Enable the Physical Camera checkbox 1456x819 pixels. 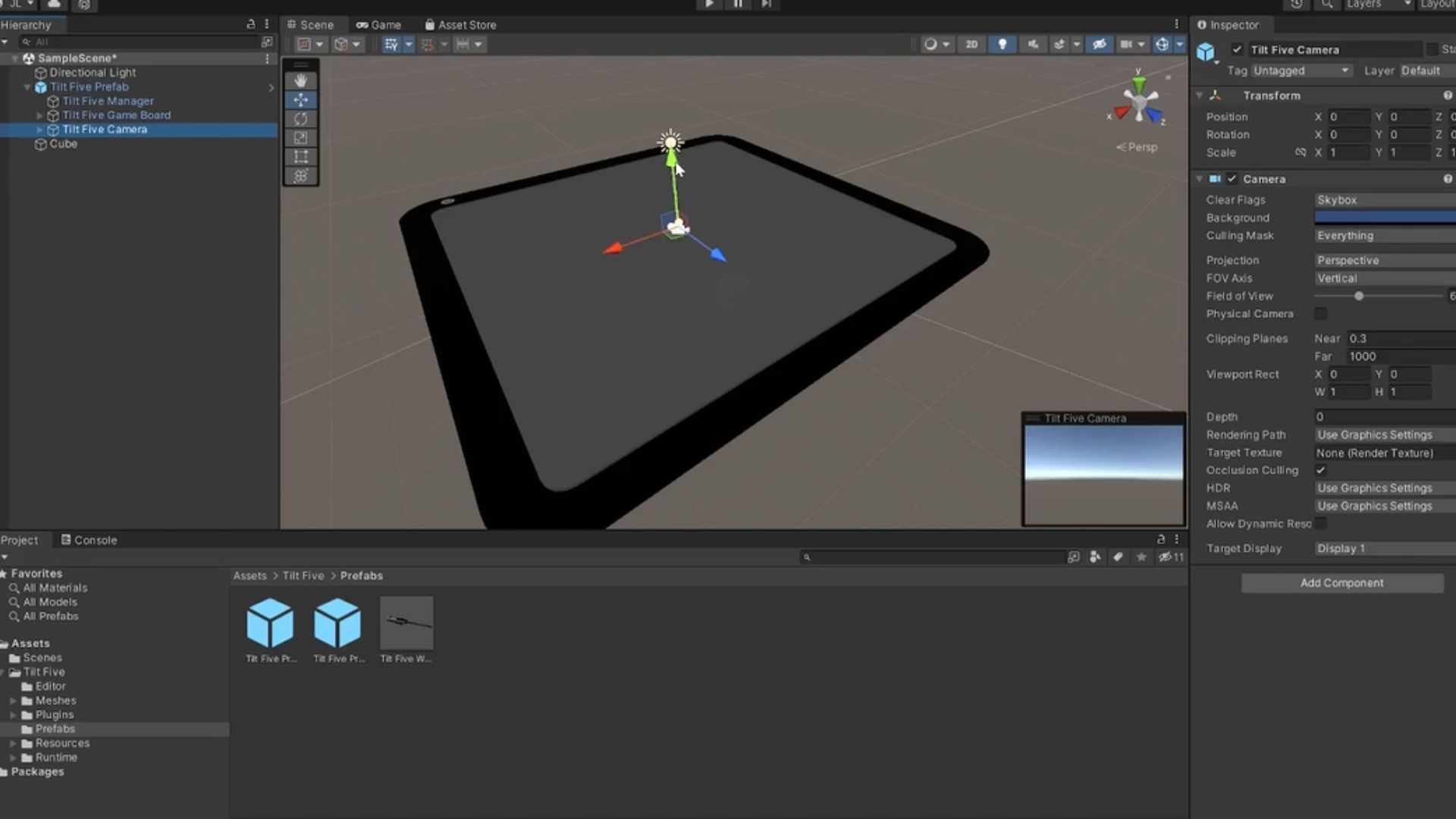click(1320, 313)
